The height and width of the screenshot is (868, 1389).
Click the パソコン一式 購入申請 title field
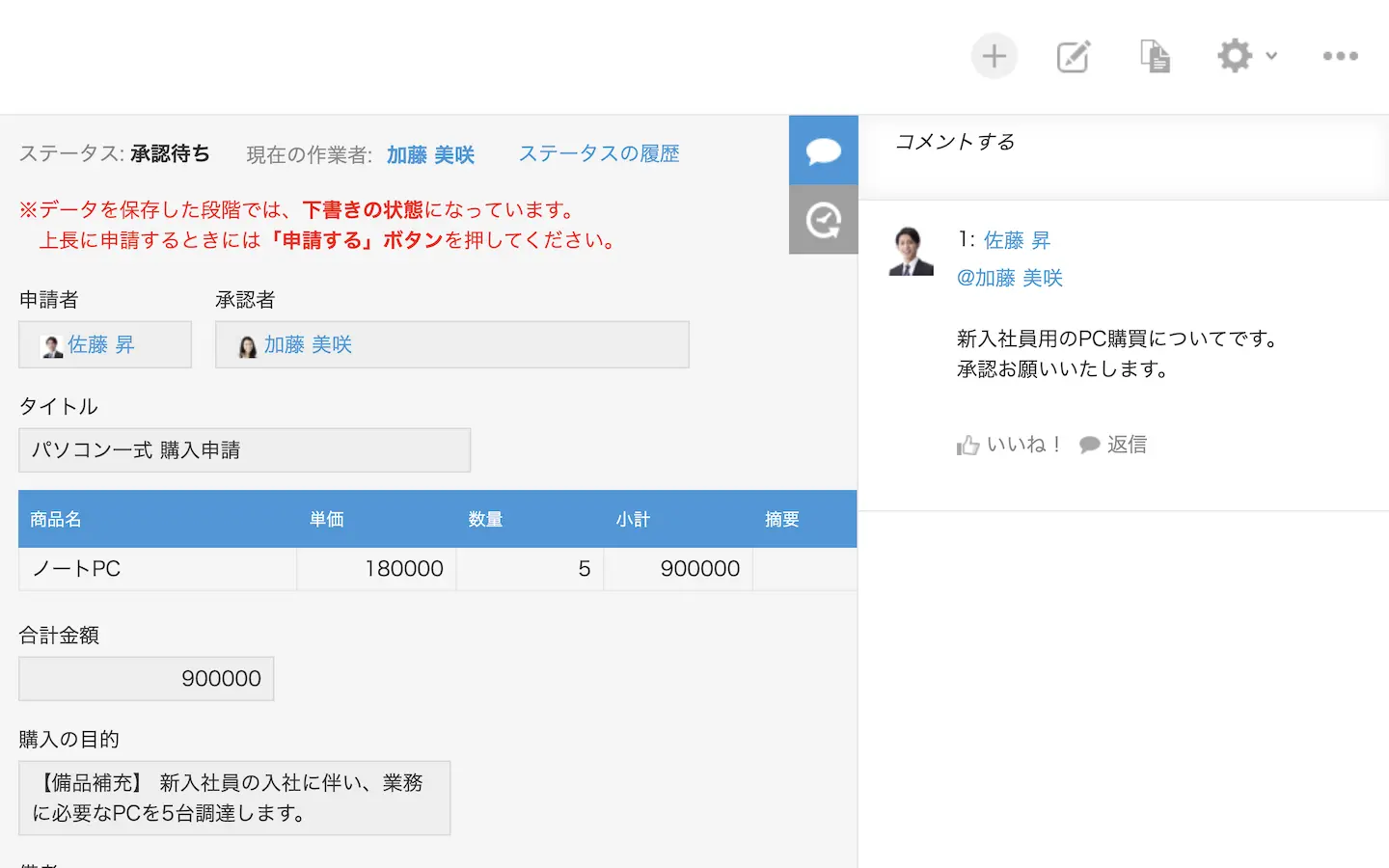coord(244,450)
